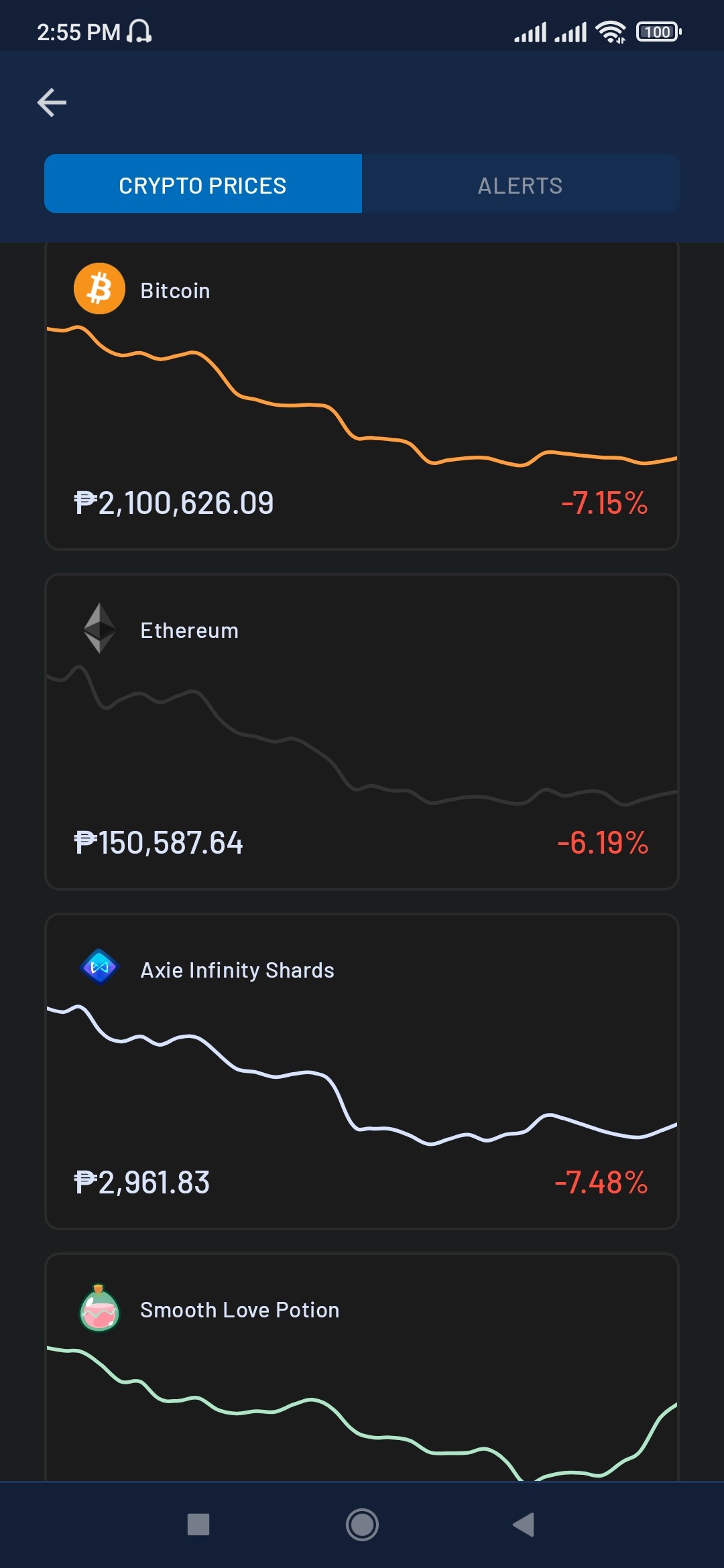This screenshot has height=1568, width=724.
Task: Tap the Axie -7.48% change value
Action: [601, 1183]
